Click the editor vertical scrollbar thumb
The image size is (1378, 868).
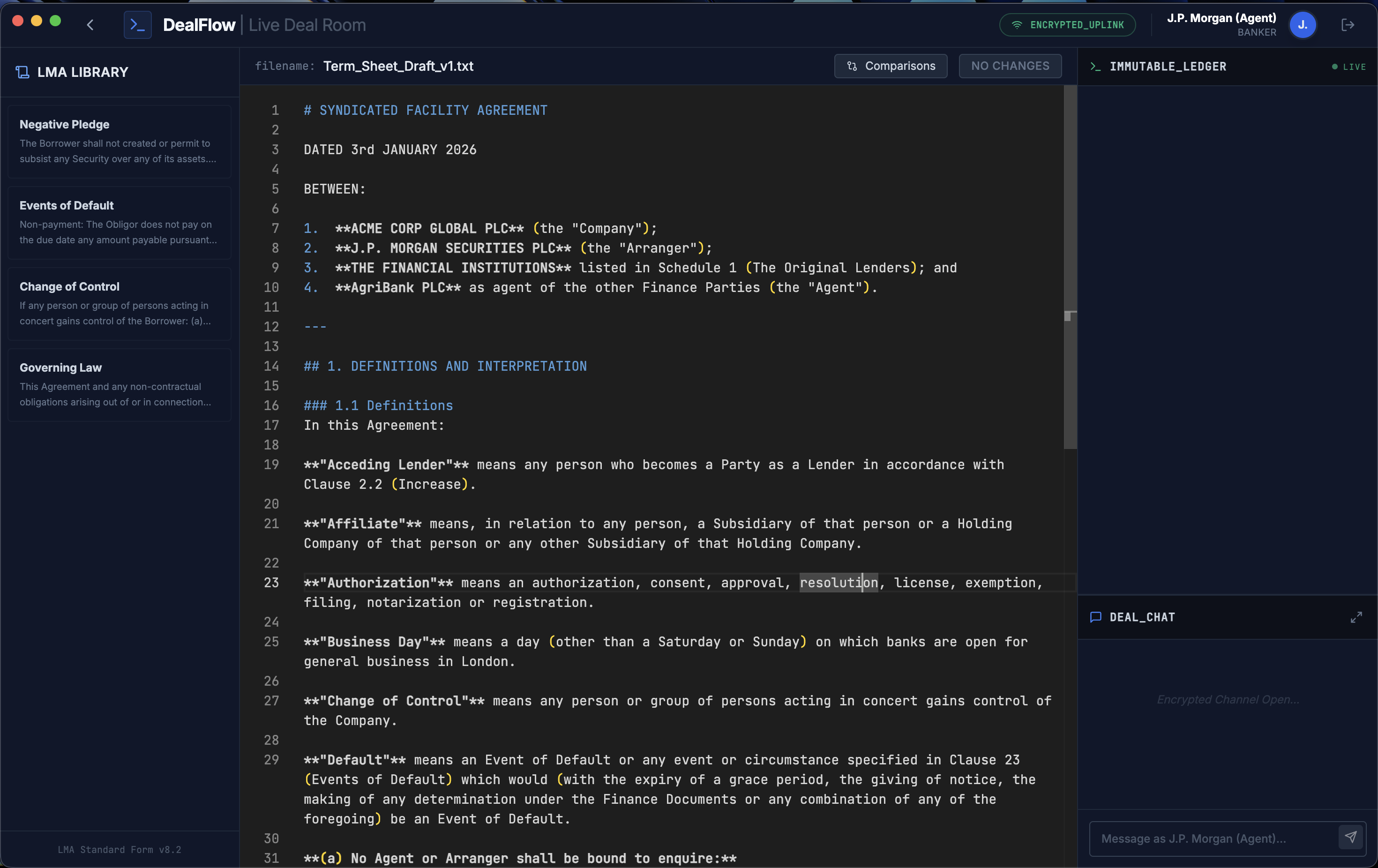(1070, 267)
